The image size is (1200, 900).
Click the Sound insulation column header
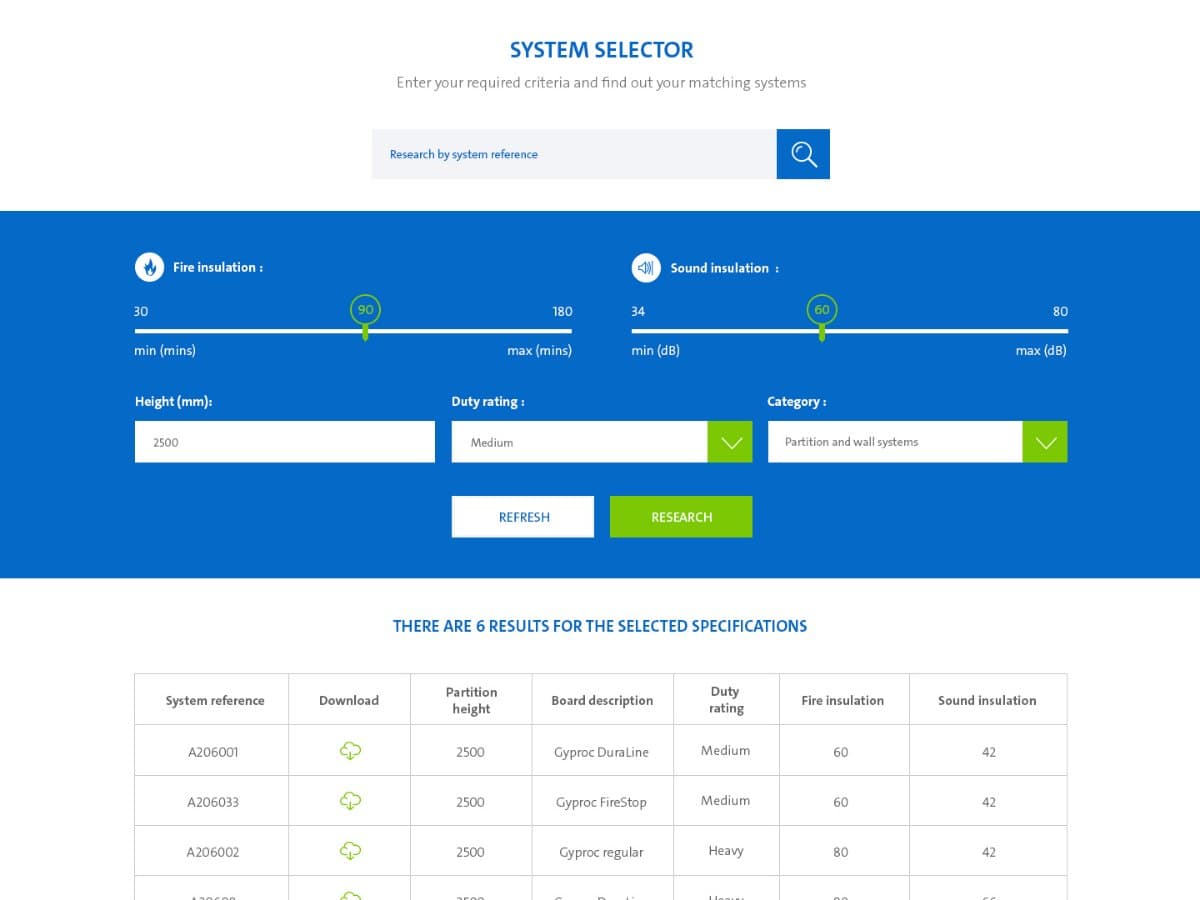click(987, 700)
